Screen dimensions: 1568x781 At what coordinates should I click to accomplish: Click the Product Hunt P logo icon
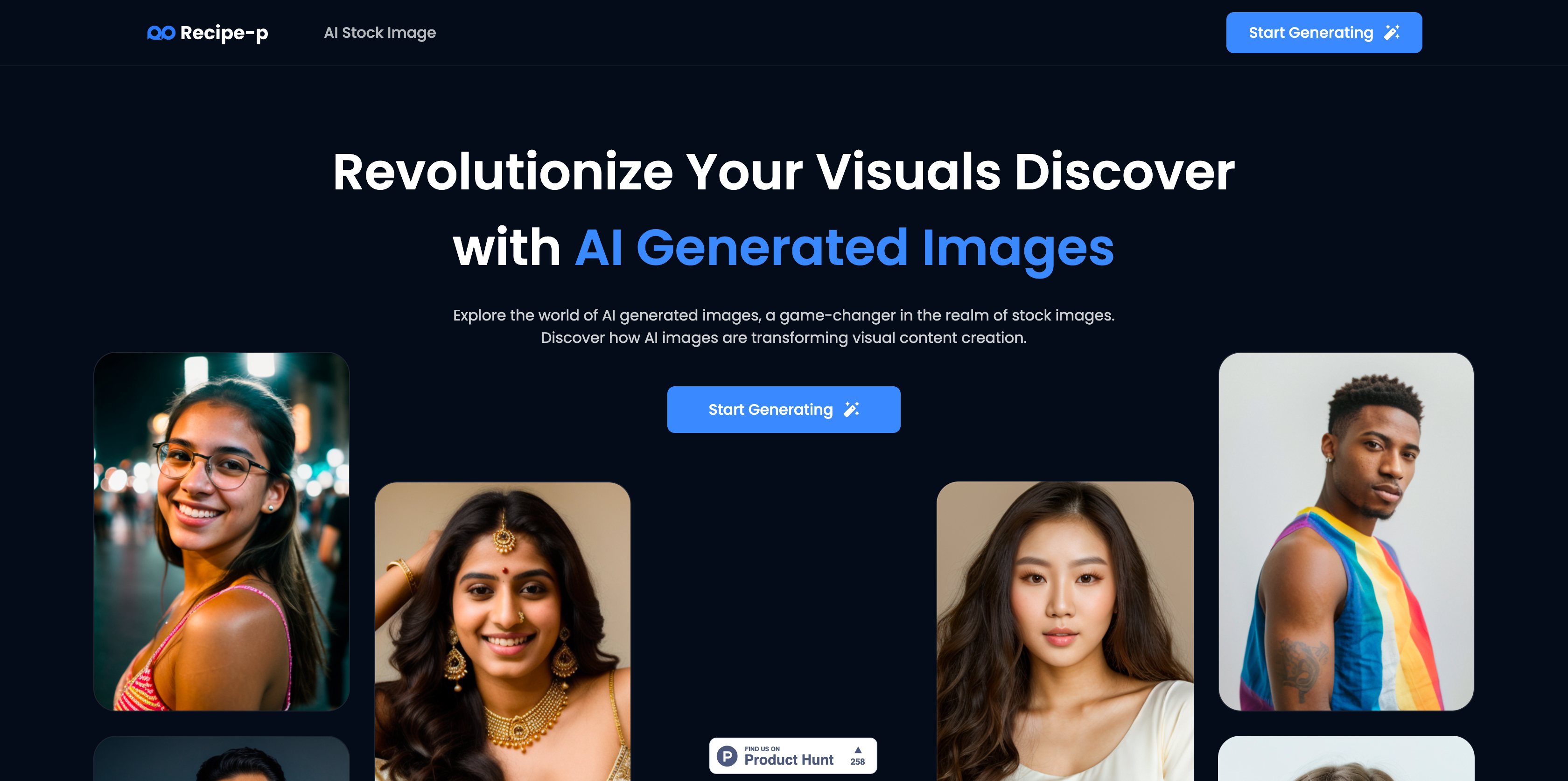(727, 756)
